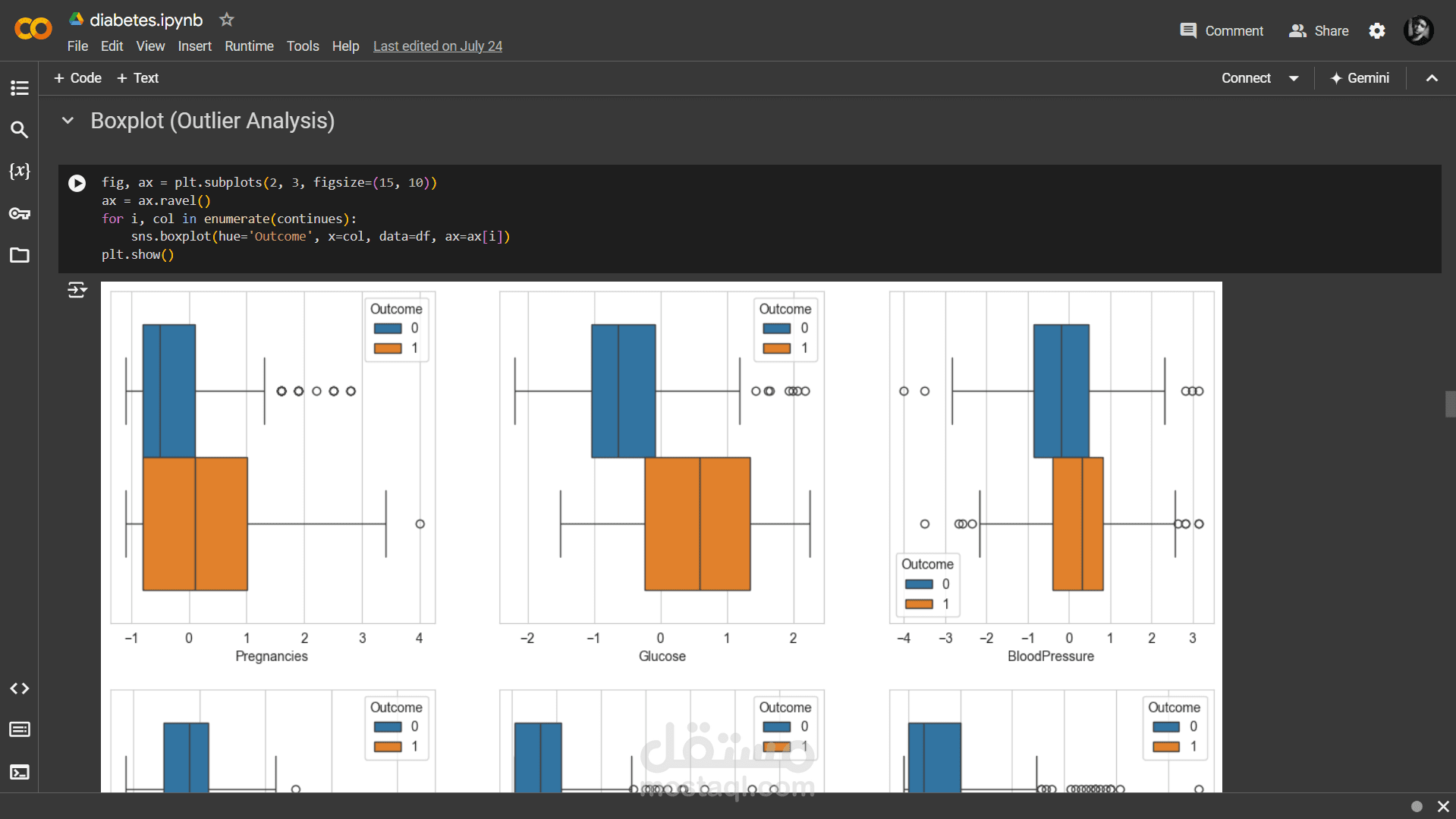The height and width of the screenshot is (819, 1456).
Task: Open the File menu
Action: [77, 46]
